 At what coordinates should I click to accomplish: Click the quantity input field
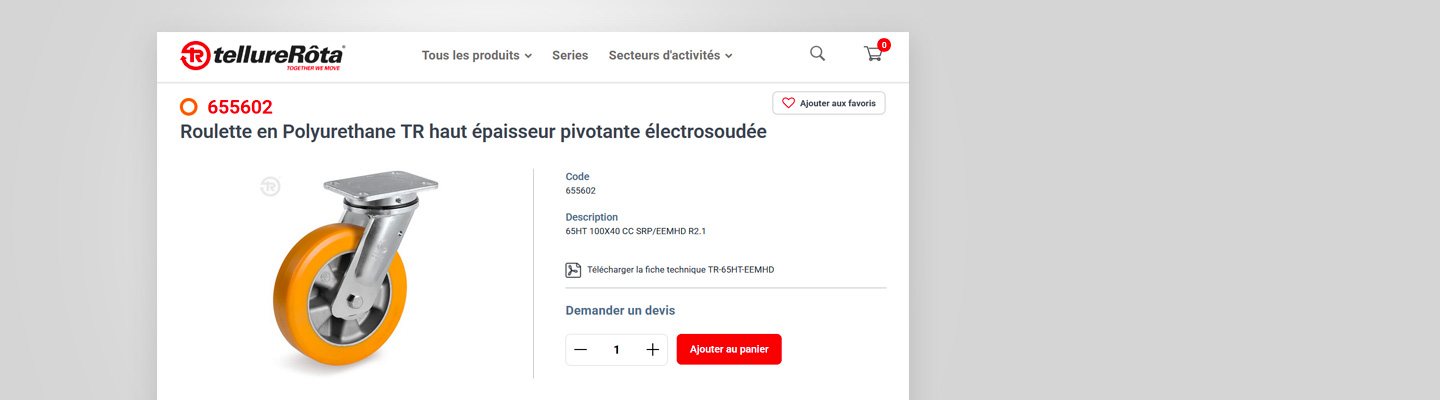pos(616,349)
